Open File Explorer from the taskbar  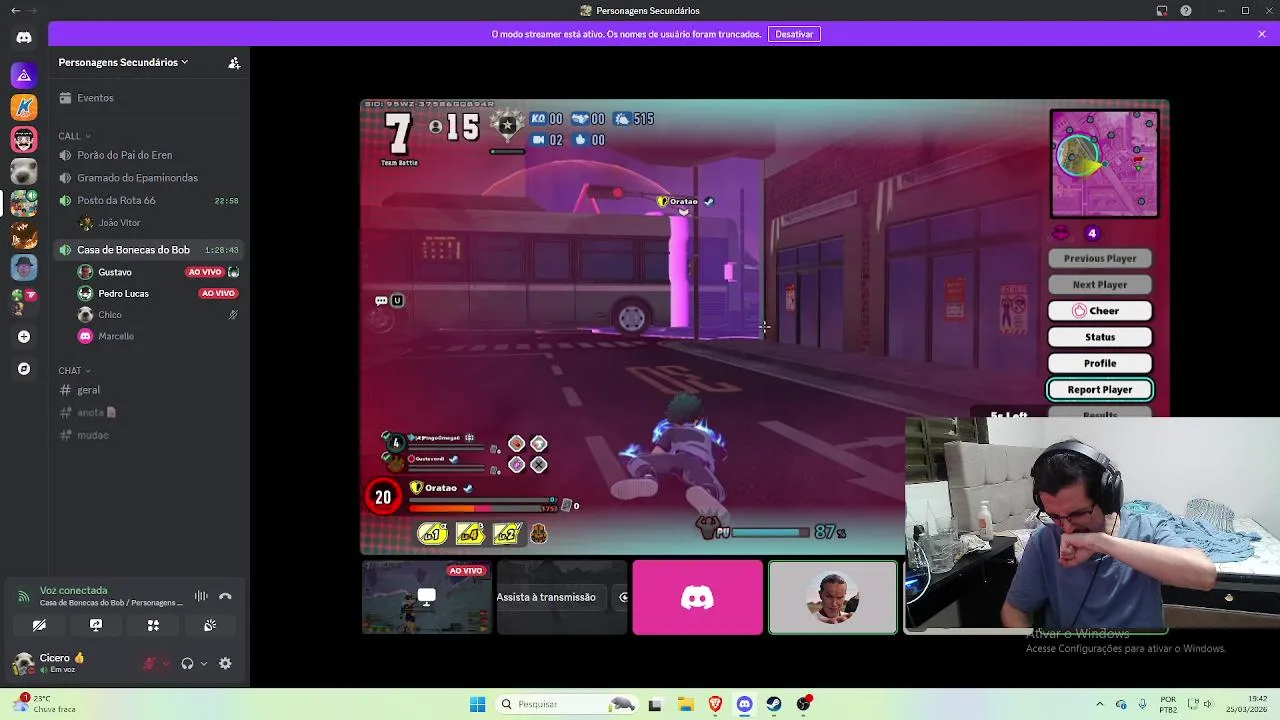pyautogui.click(x=686, y=704)
